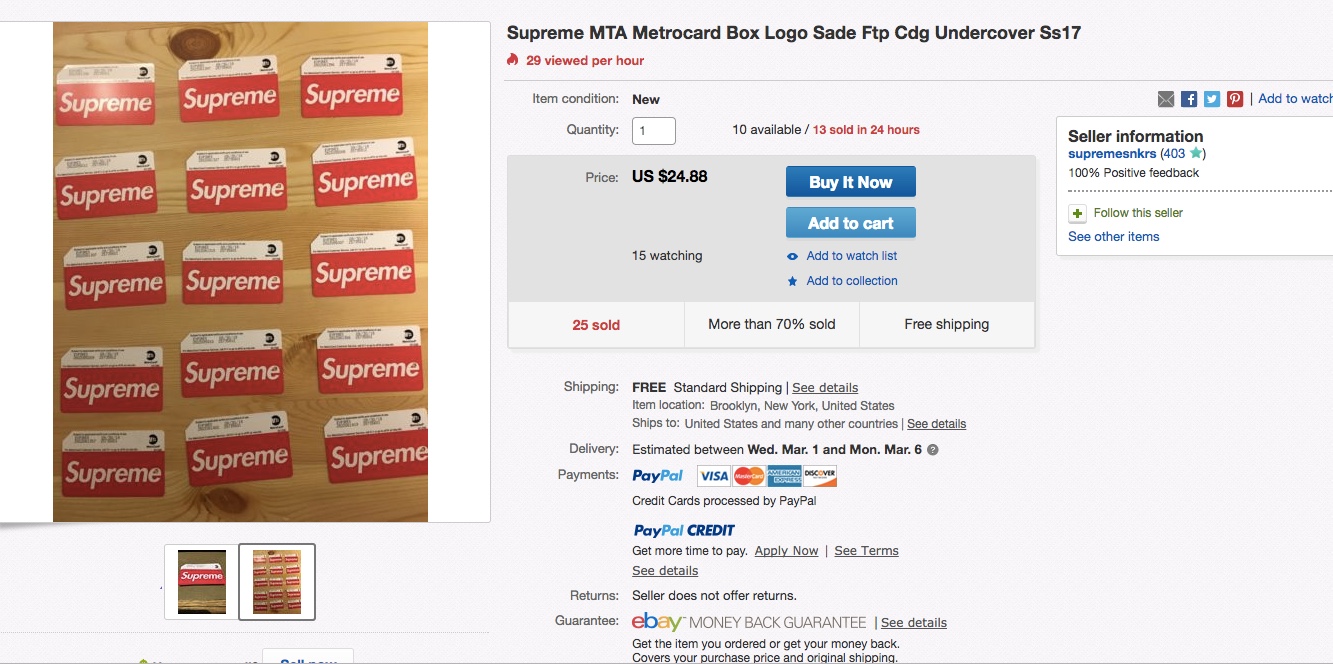
Task: Click the Buy It Now button
Action: (850, 182)
